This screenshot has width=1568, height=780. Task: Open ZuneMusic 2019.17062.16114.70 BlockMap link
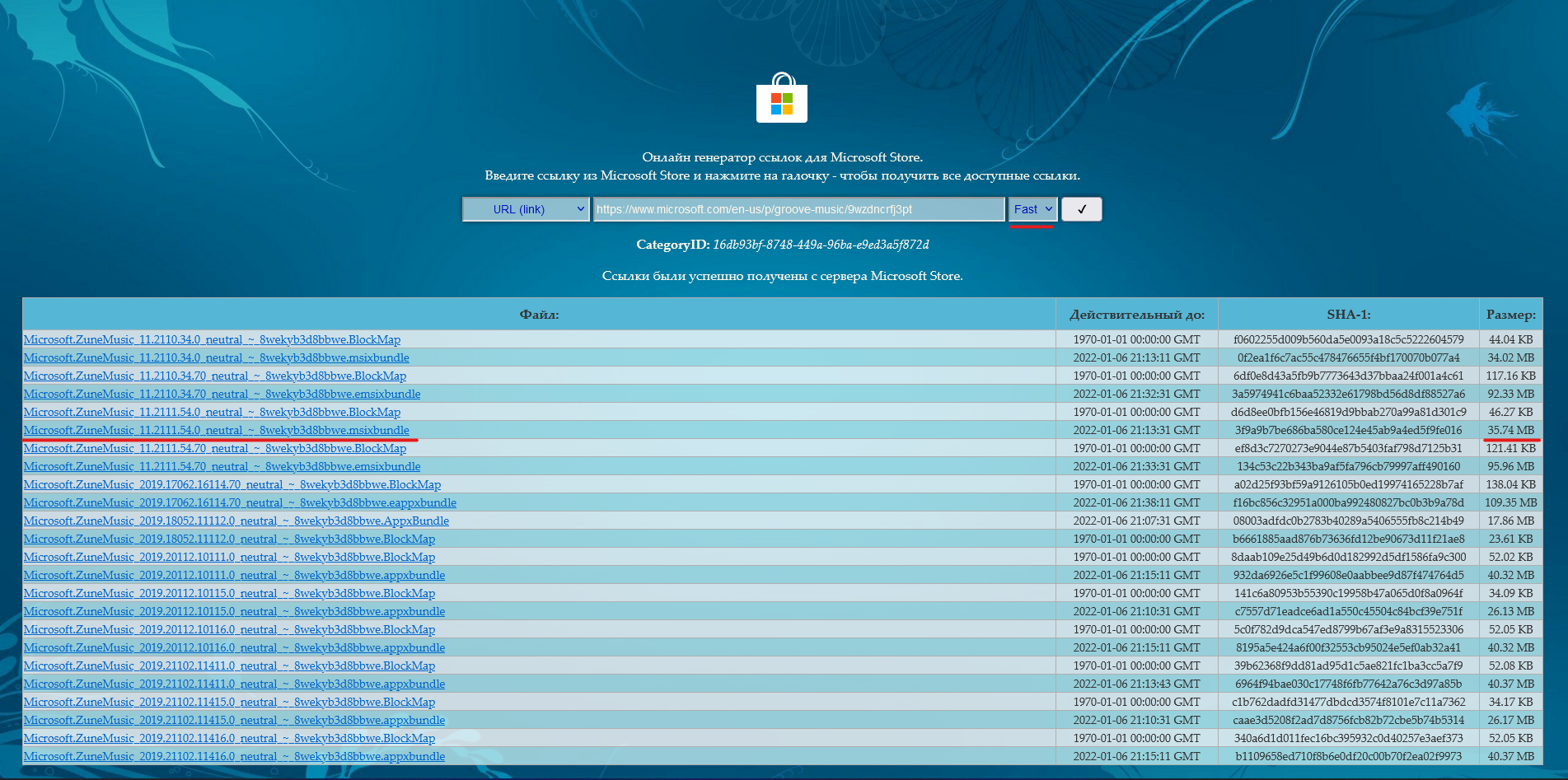232,484
